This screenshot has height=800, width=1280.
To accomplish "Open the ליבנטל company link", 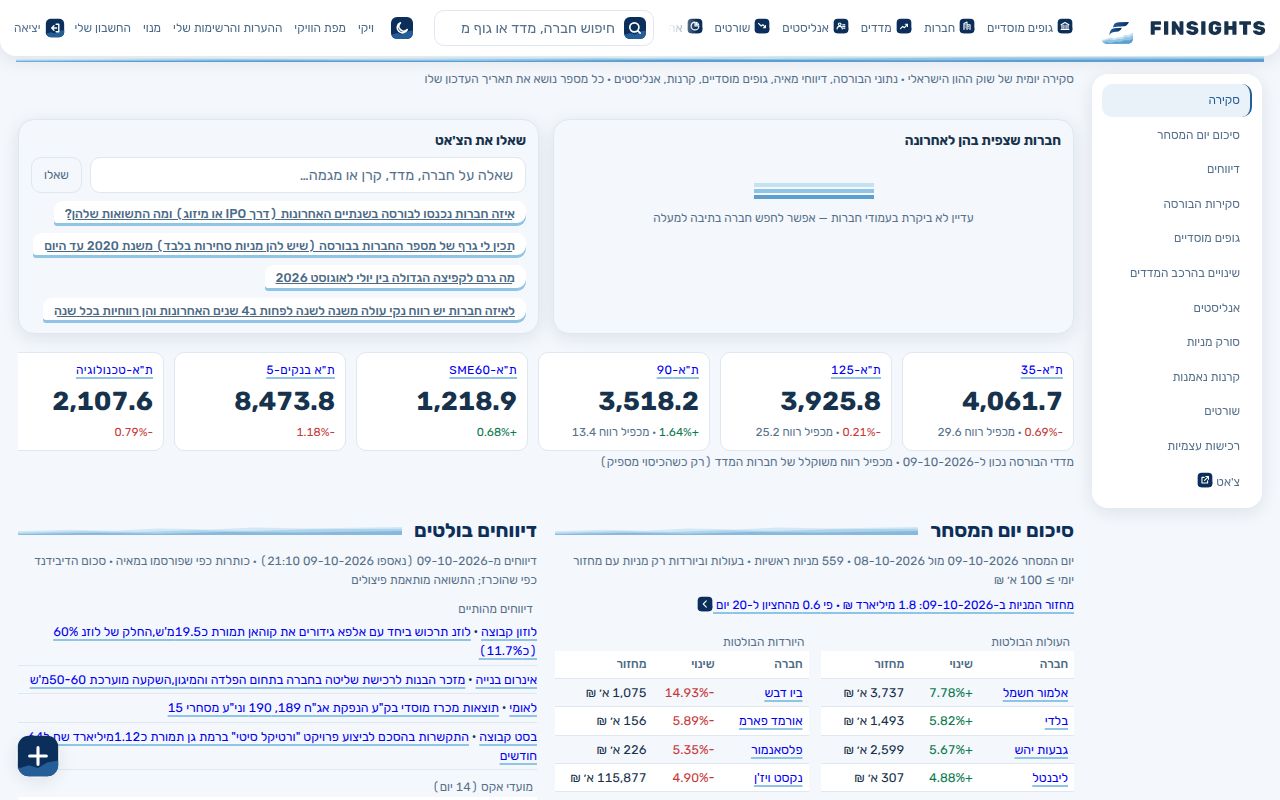I will click(1050, 777).
